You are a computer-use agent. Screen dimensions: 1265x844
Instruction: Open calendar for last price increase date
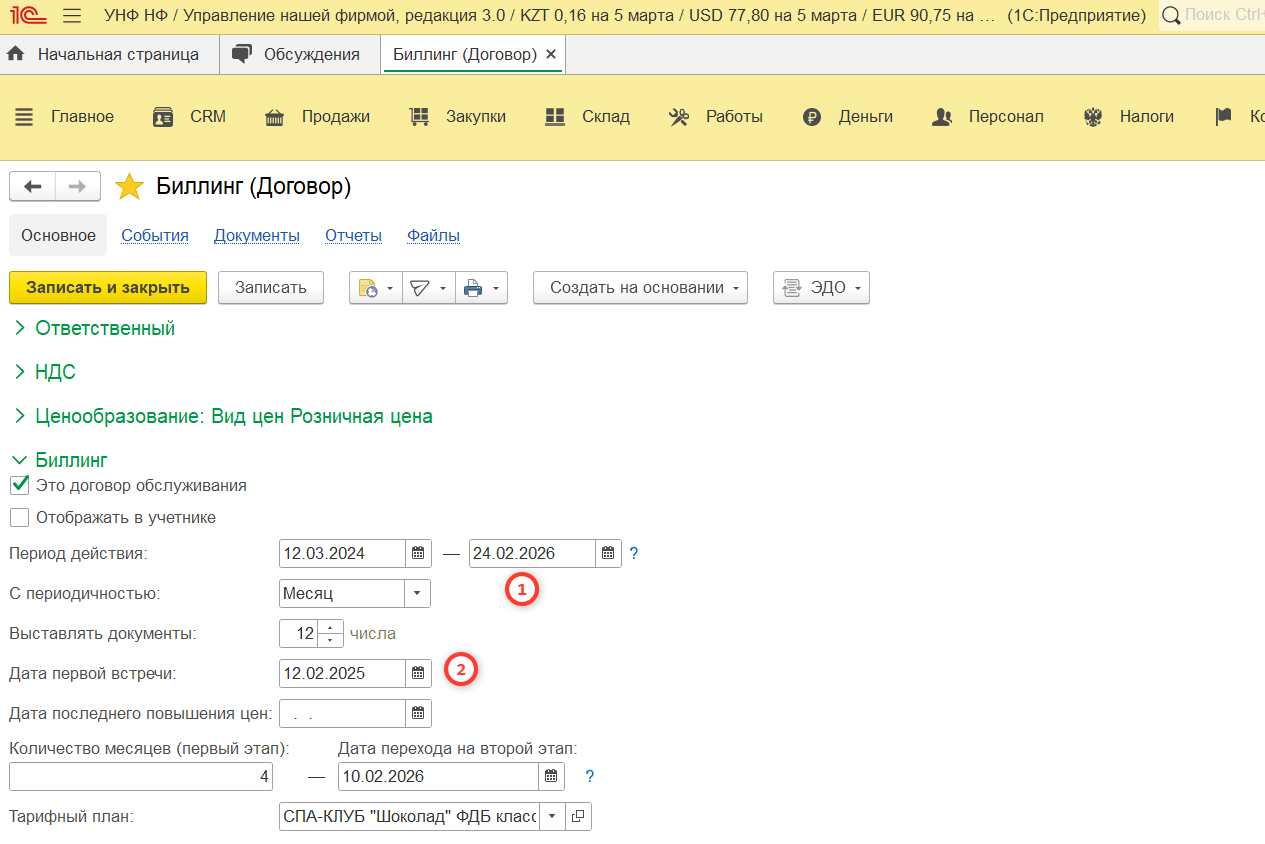[418, 713]
